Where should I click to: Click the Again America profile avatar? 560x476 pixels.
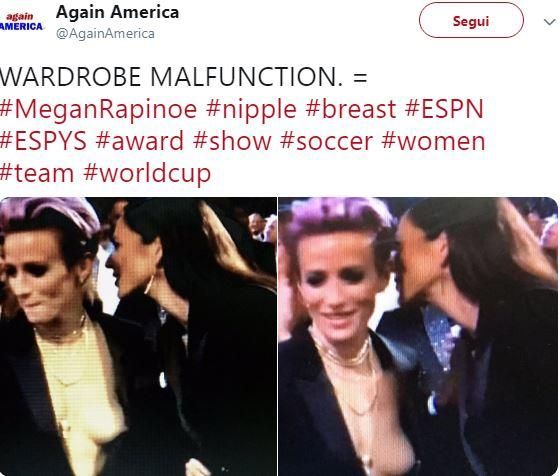click(21, 22)
